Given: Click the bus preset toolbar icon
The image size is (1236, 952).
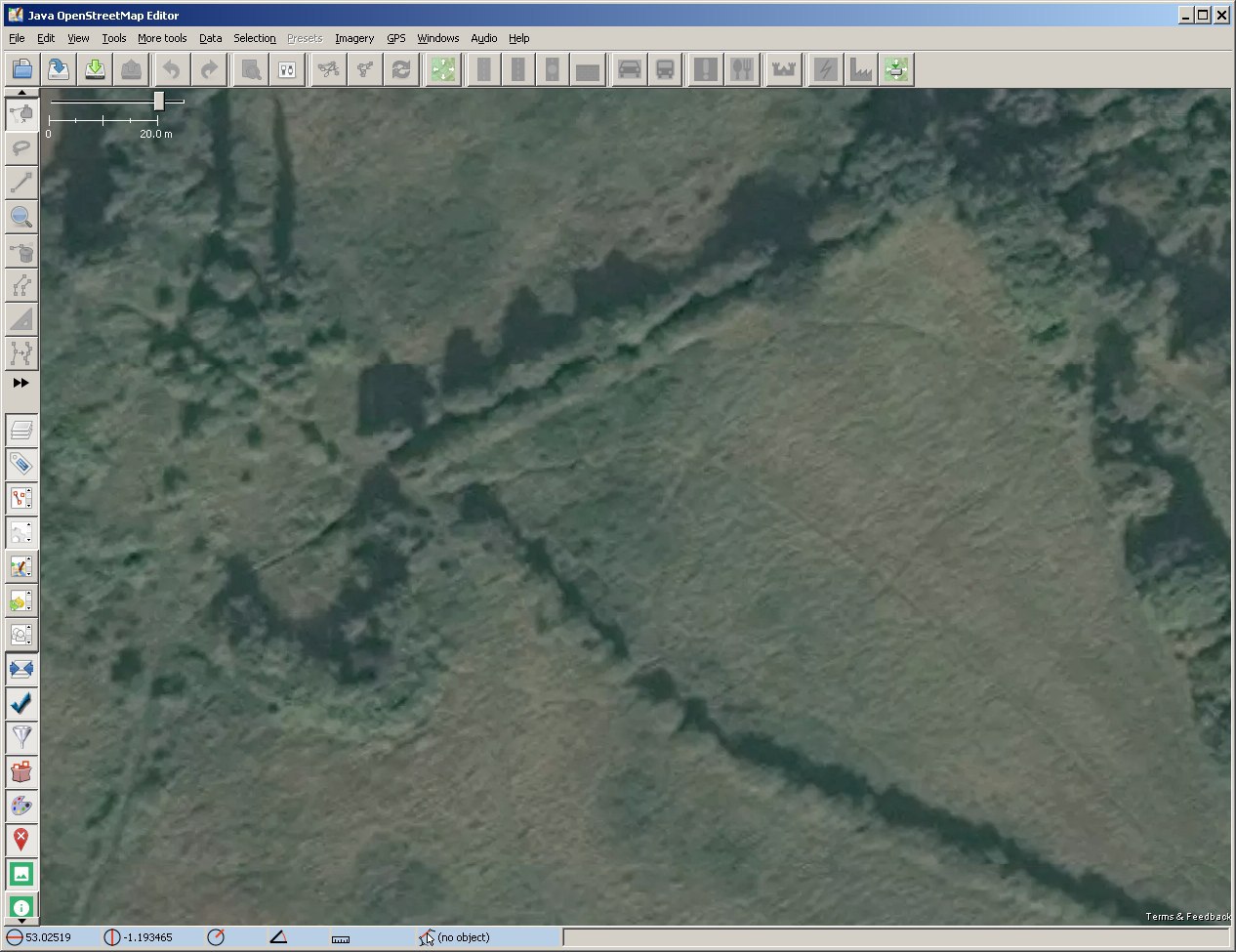Looking at the screenshot, I should click(x=665, y=69).
